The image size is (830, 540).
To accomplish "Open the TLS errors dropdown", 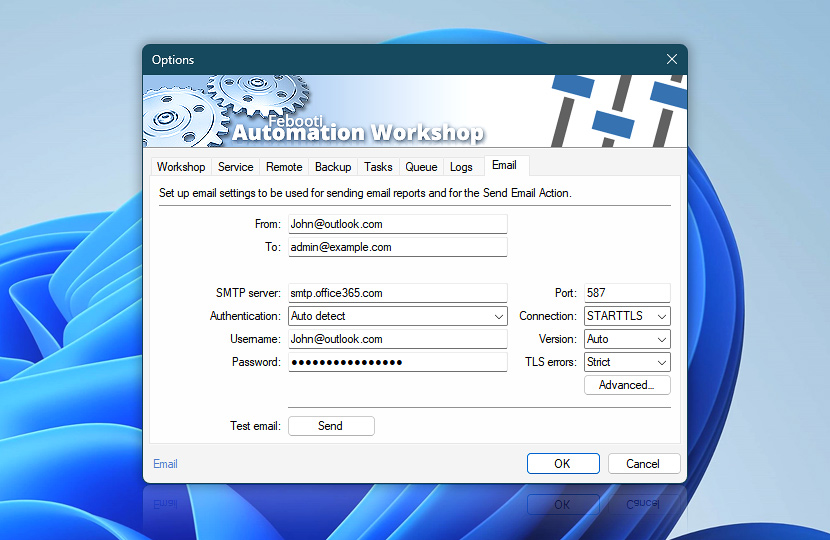I will tap(627, 362).
